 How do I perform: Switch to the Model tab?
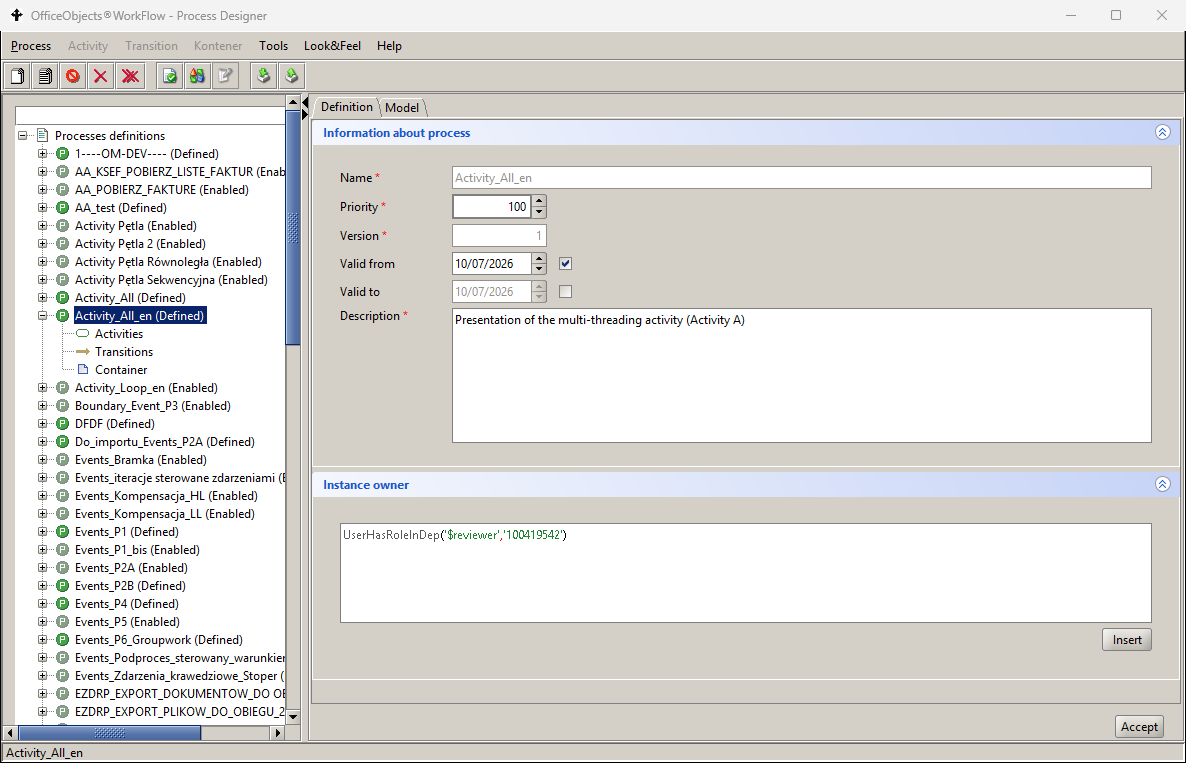402,107
